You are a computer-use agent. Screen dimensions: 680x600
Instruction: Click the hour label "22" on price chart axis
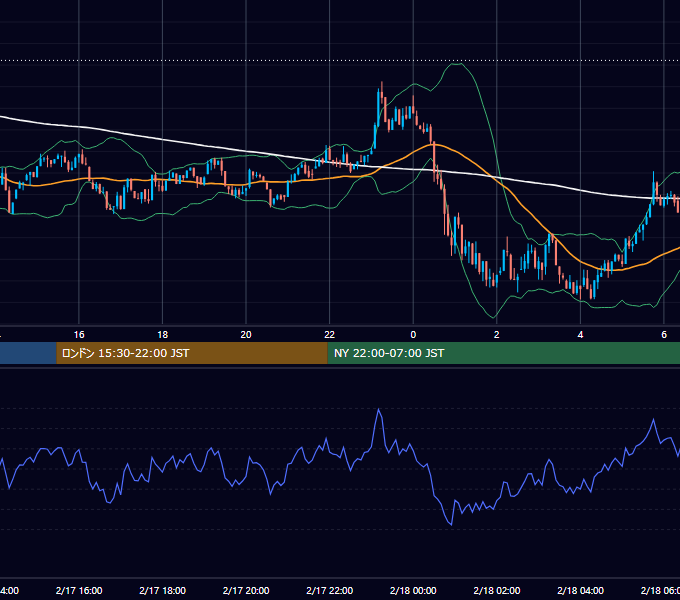(330, 335)
